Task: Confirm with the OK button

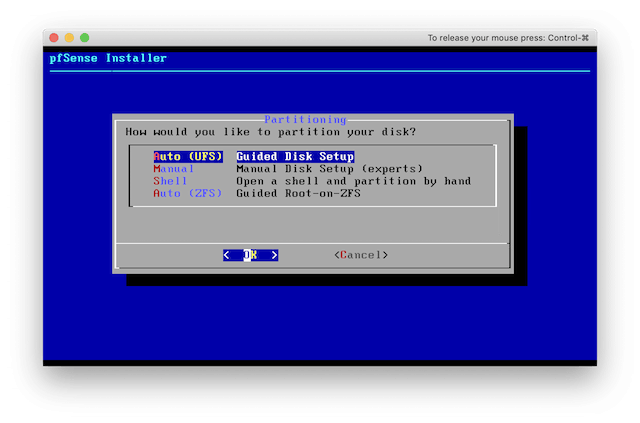Action: 251,255
